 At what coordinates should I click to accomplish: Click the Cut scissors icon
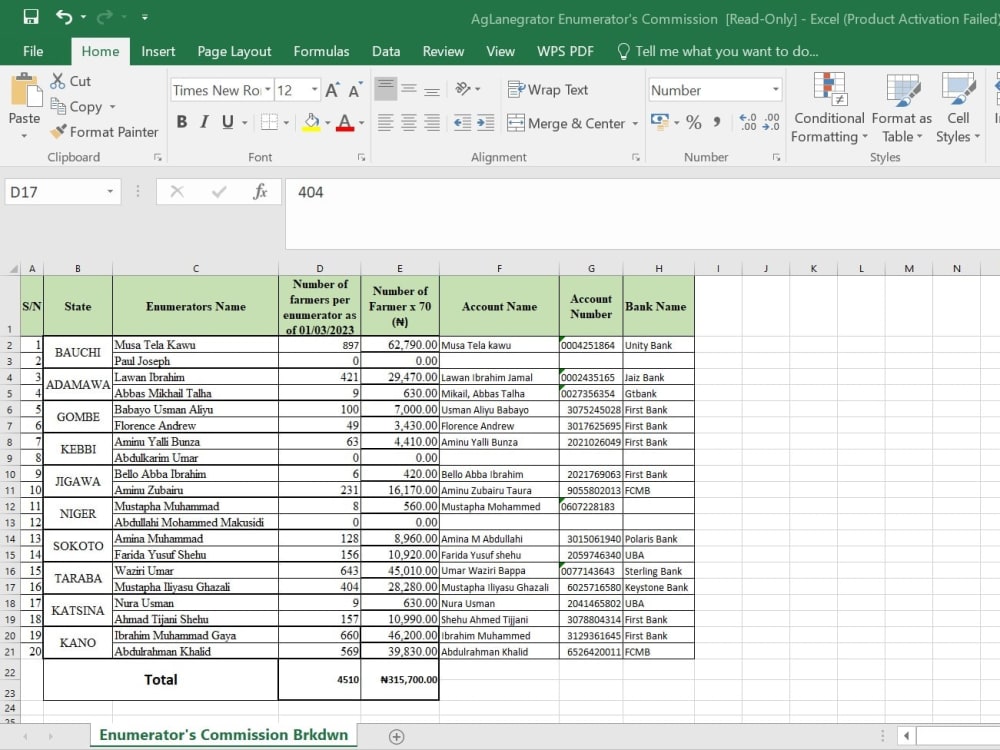coord(57,81)
